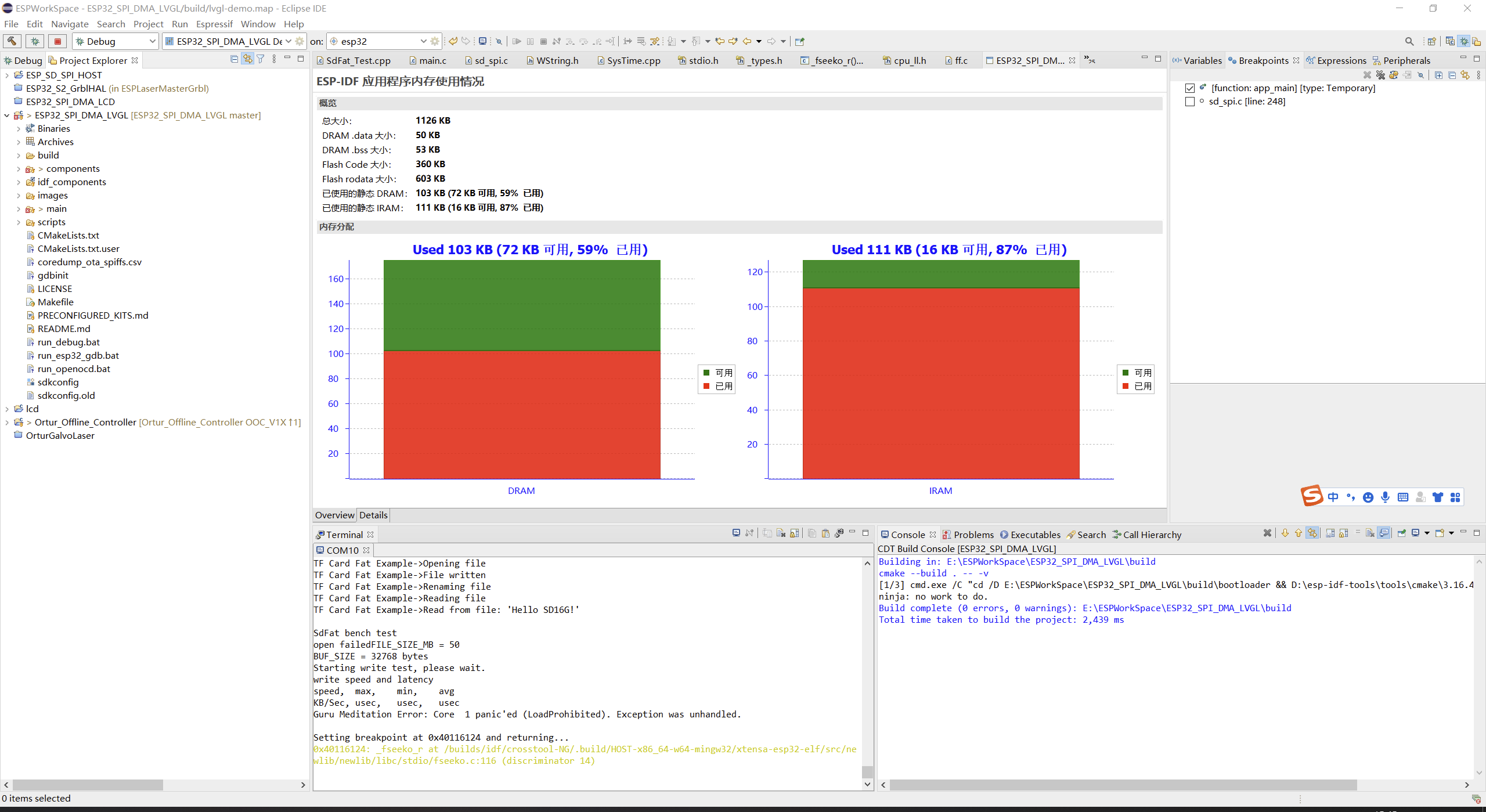This screenshot has height=812, width=1486.
Task: Enable the sd_spi.c line 248 breakpoint
Action: (x=1191, y=102)
